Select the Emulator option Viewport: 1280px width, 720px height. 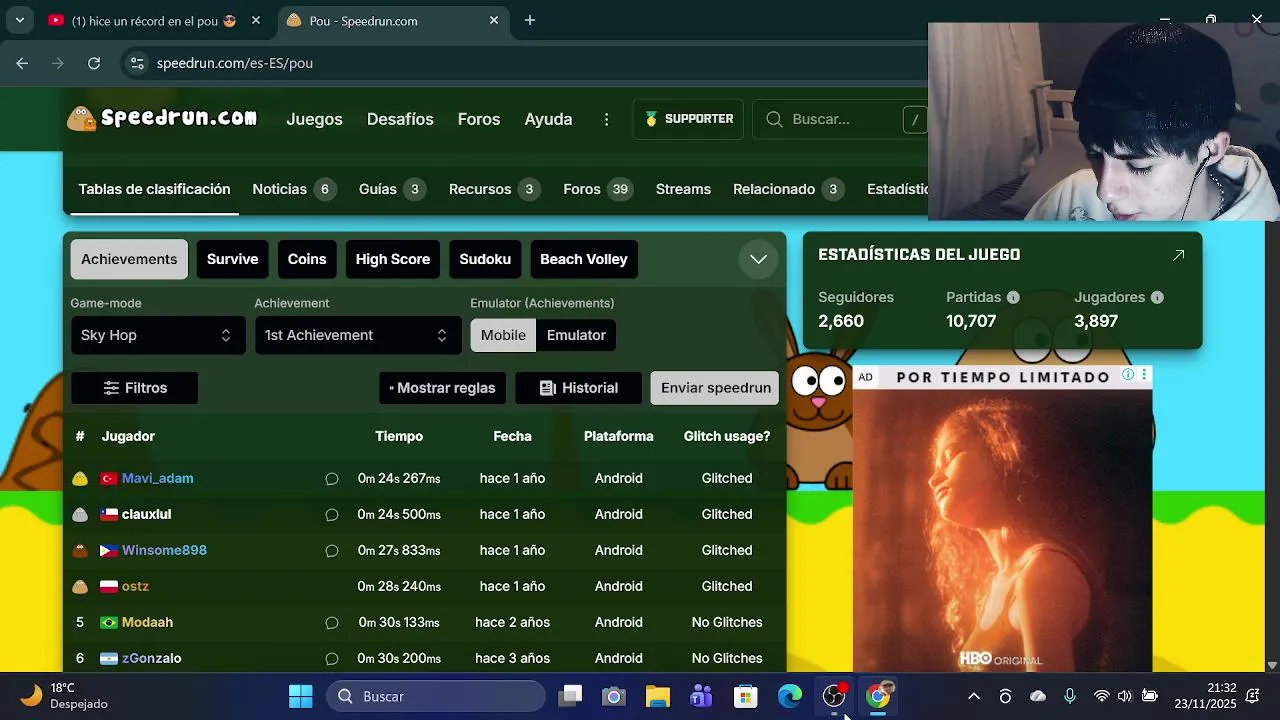[576, 335]
